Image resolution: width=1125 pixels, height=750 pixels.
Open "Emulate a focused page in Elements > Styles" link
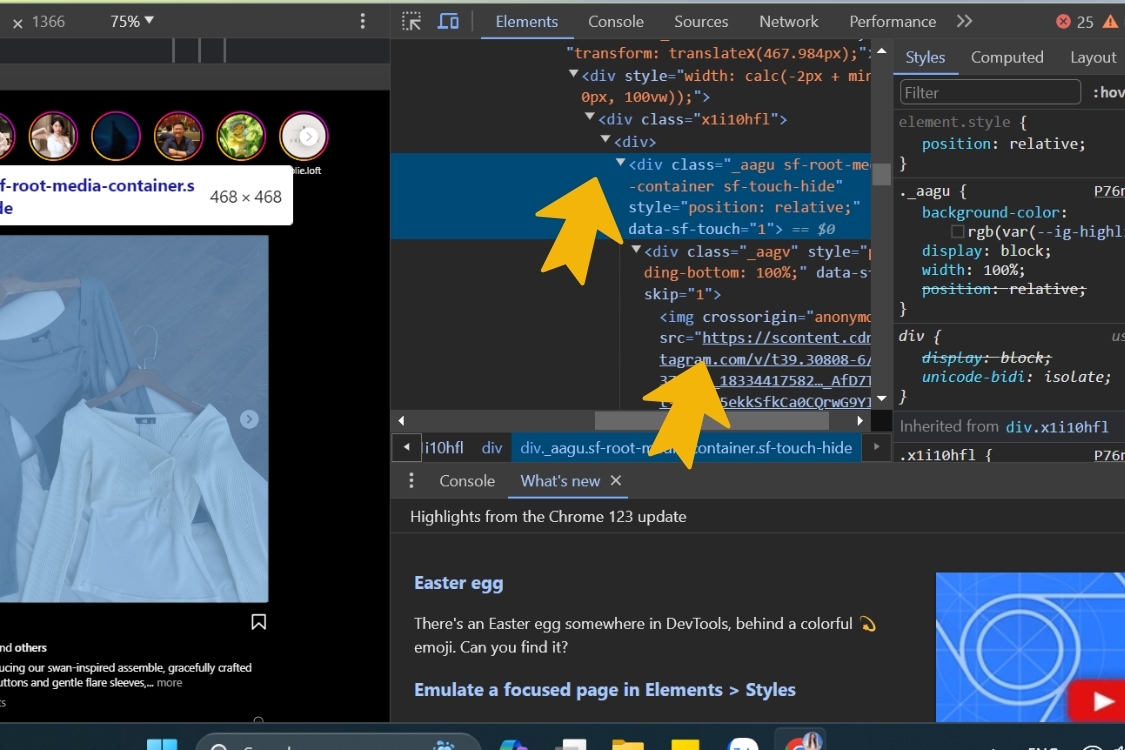tap(605, 690)
